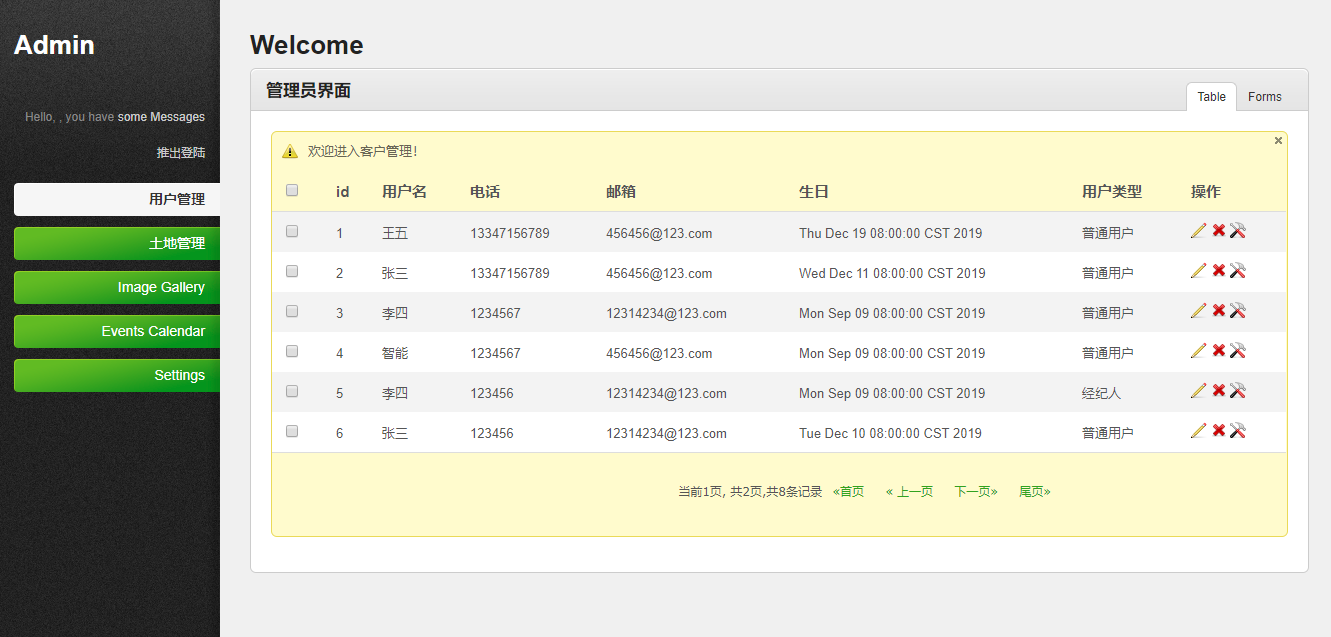Switch to the Forms tab

click(x=1264, y=97)
